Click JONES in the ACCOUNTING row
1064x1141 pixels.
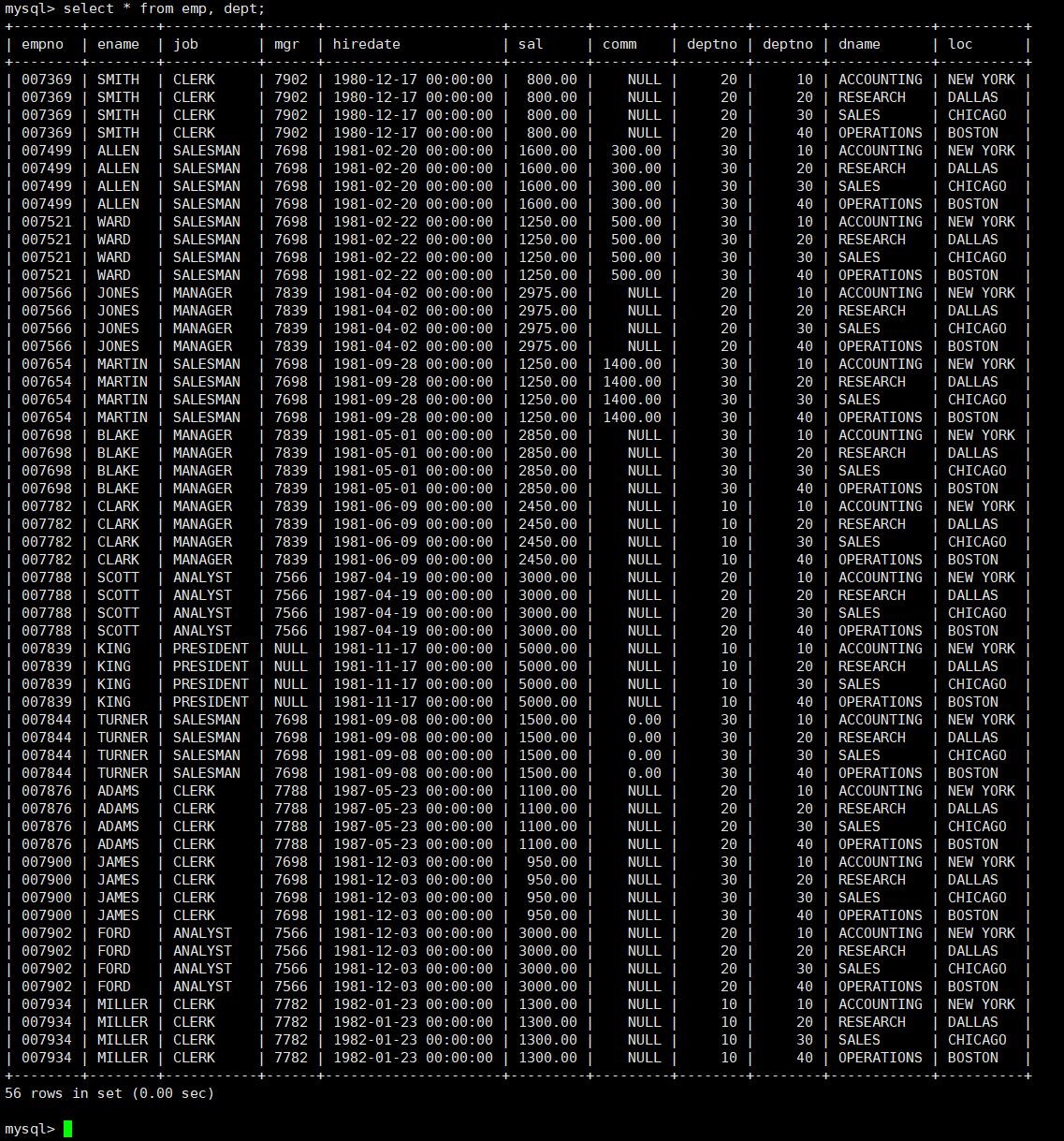click(x=118, y=293)
